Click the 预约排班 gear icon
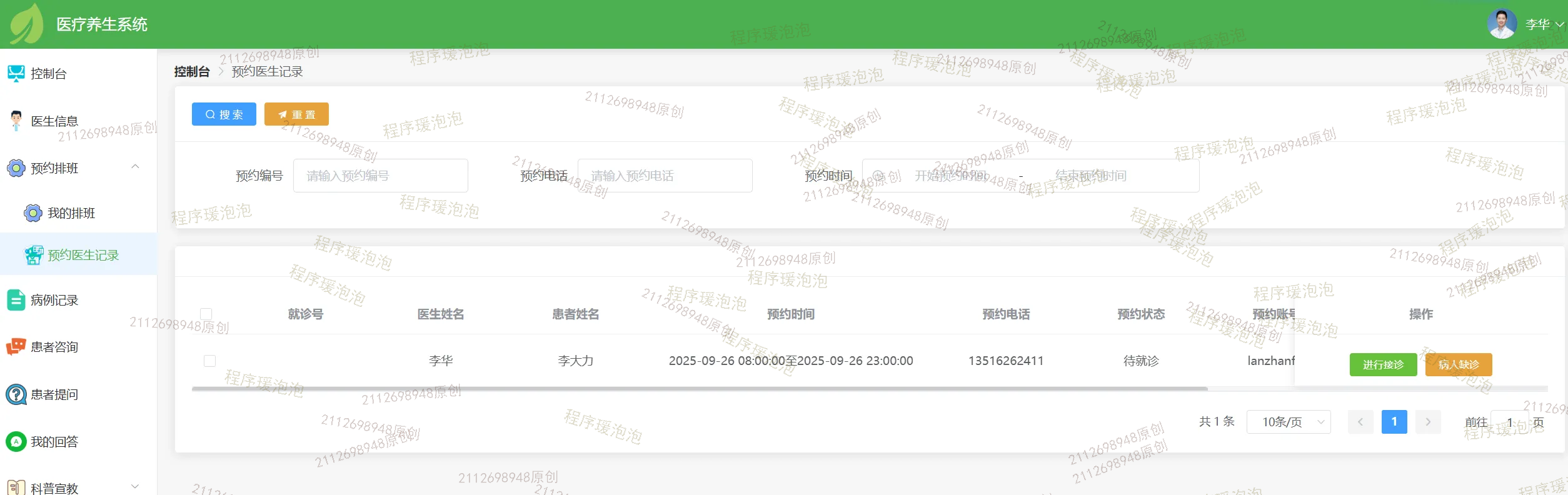This screenshot has width=1568, height=495. 16,168
